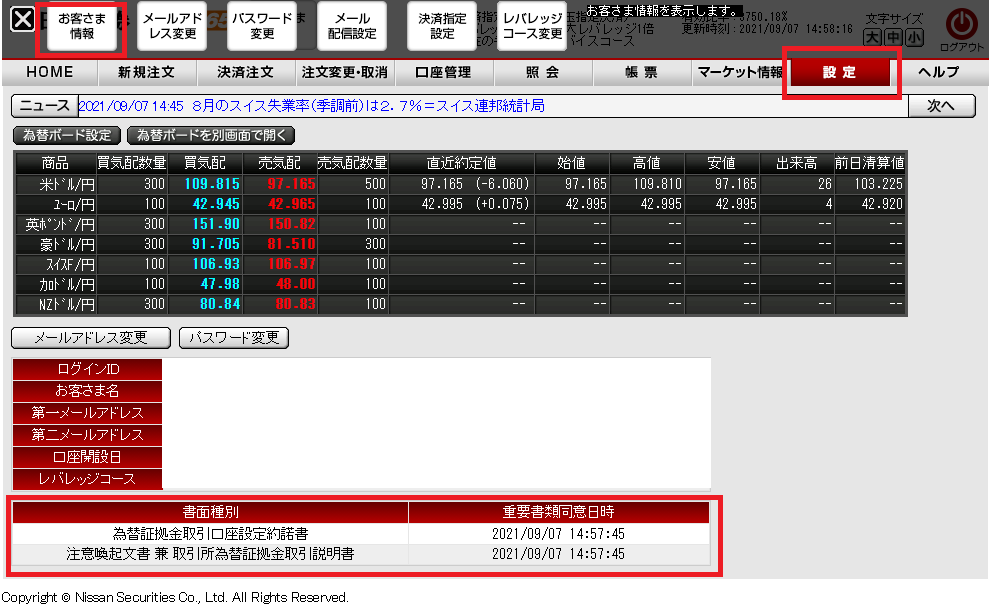Click NZドル/円 ask price 80.83

click(x=295, y=304)
